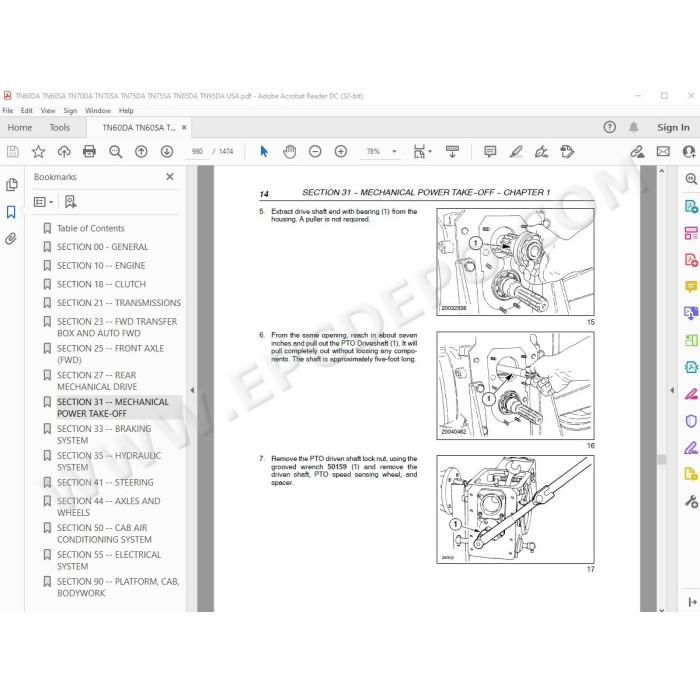Click scrollbar down arrow
This screenshot has width=700, height=700.
(x=662, y=609)
